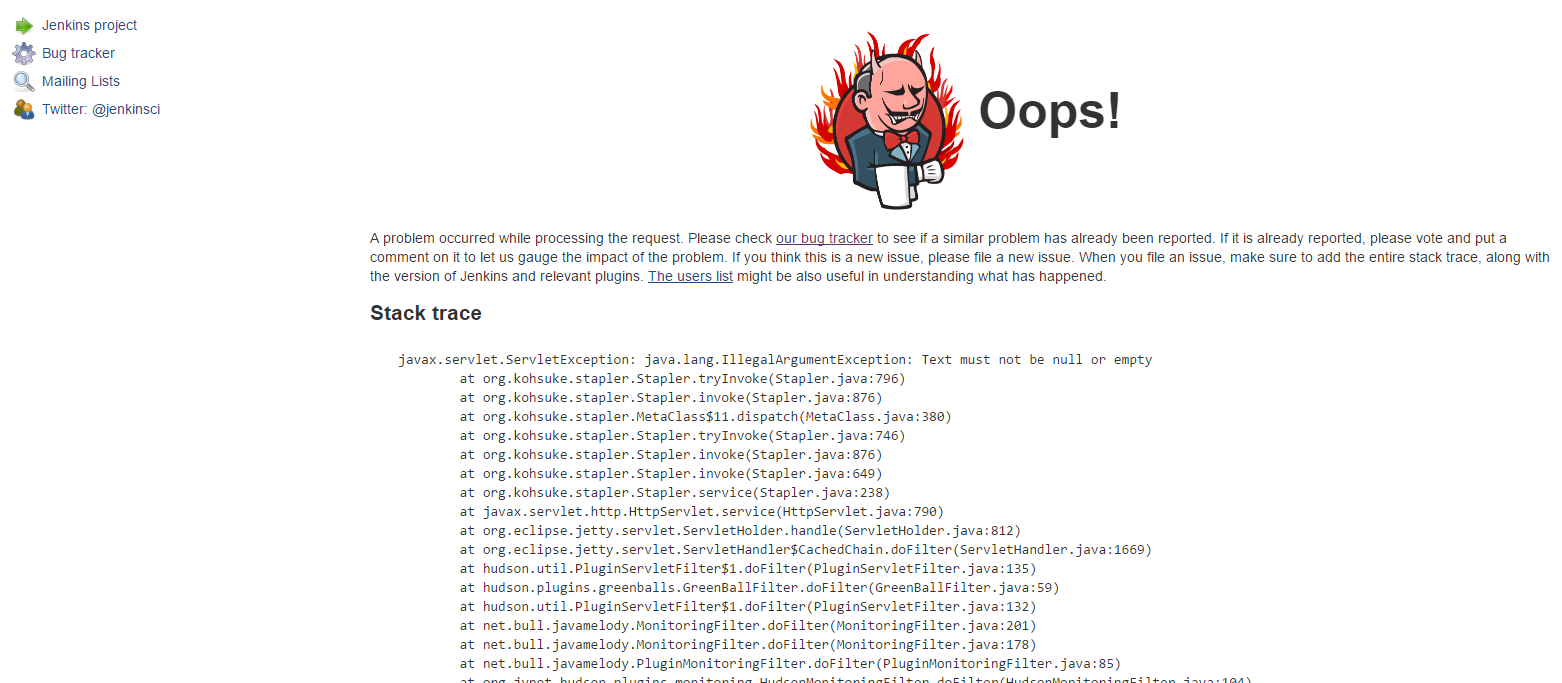Open the Bug tracker sidebar link

coord(78,53)
